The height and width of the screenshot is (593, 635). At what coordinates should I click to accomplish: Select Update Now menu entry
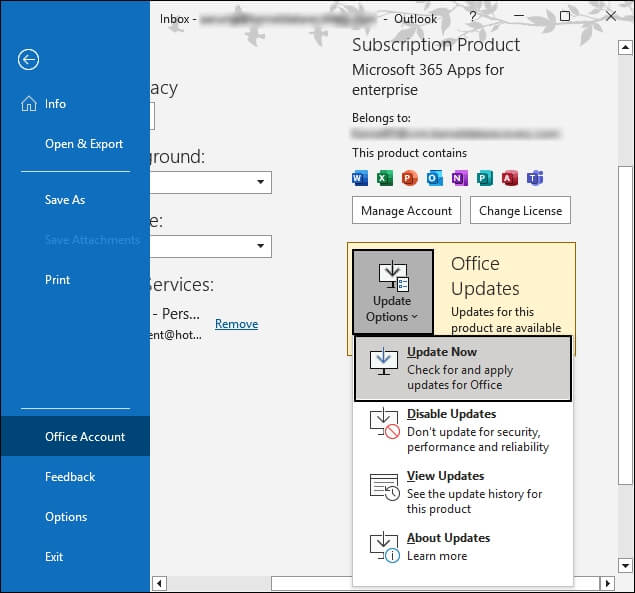click(463, 369)
